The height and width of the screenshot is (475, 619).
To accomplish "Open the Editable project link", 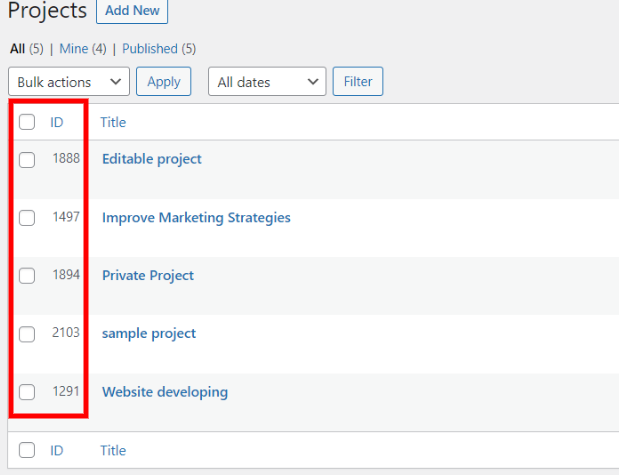I will point(151,159).
